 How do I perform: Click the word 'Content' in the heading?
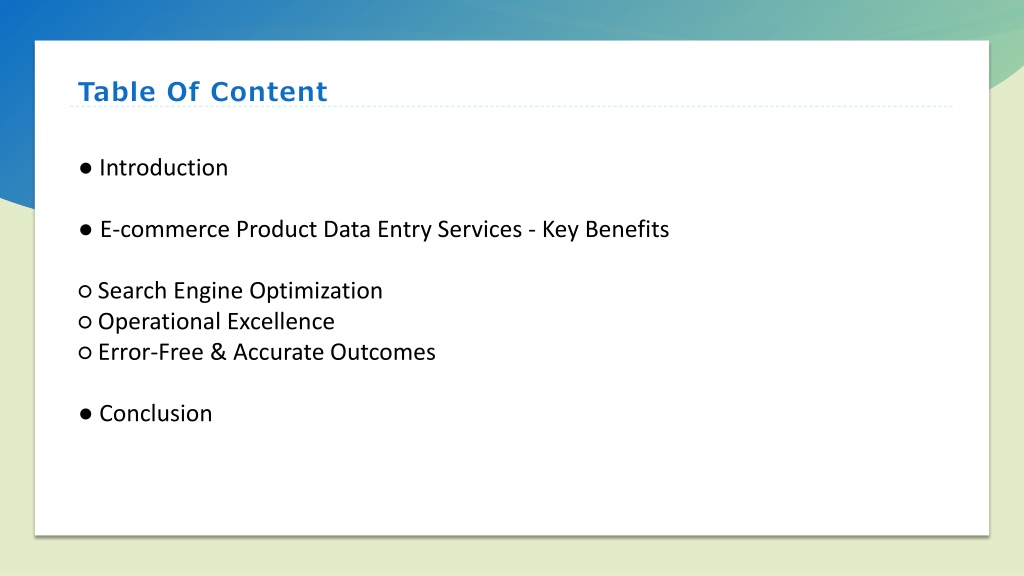pos(268,91)
